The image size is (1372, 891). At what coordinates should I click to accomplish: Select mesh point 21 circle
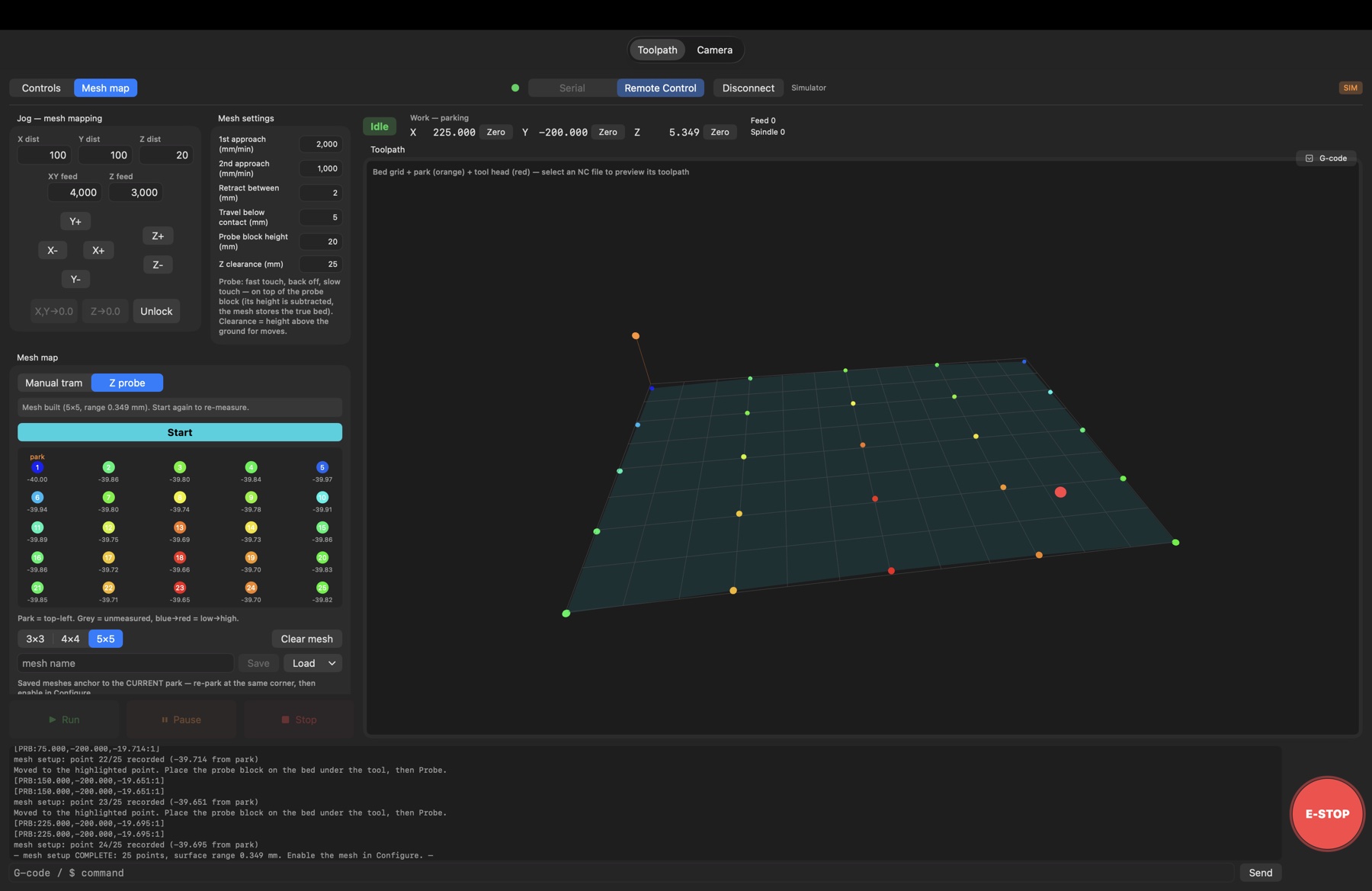(x=37, y=588)
